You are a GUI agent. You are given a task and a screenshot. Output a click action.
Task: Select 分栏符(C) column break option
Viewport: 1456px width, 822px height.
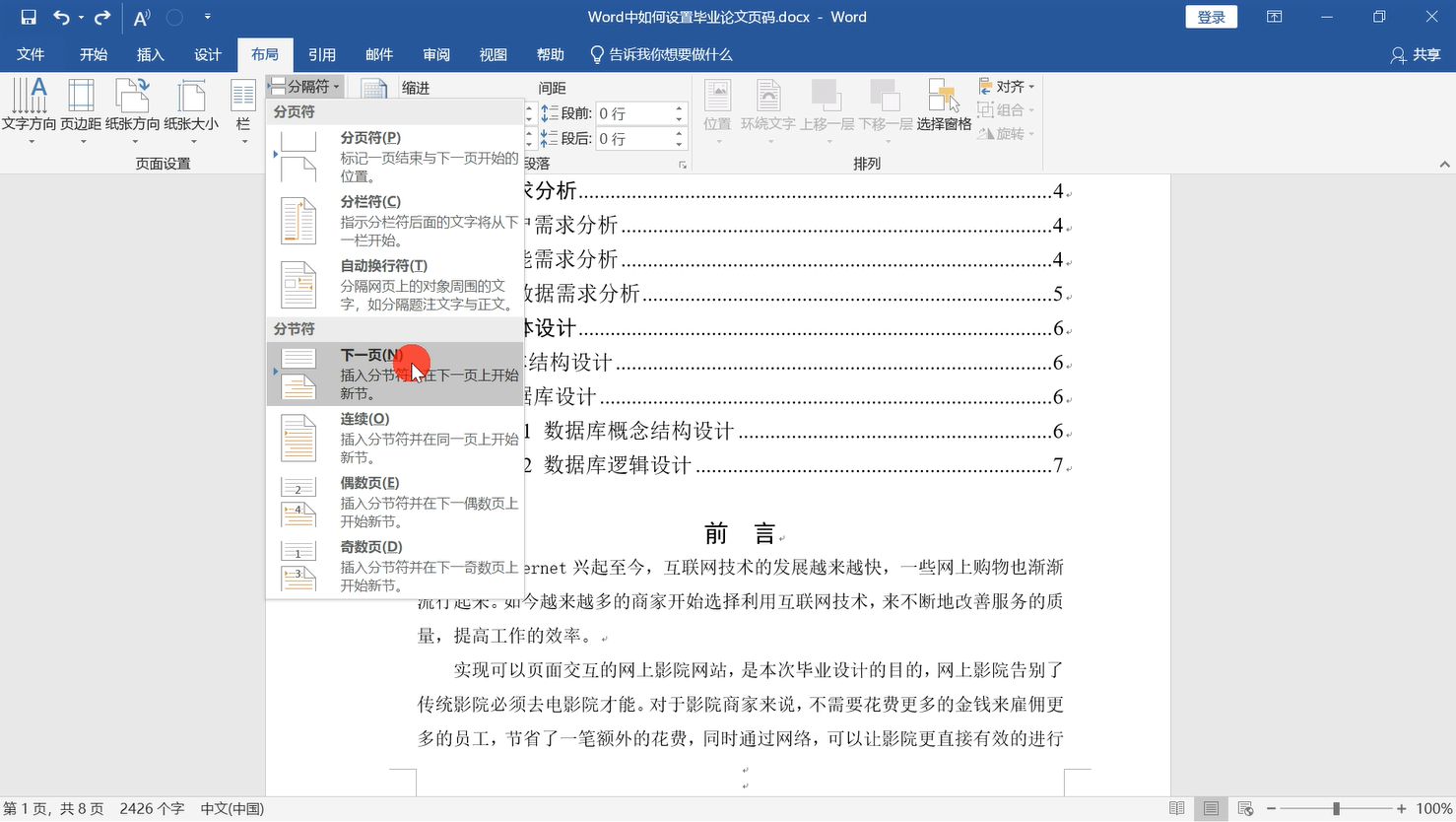coord(395,220)
